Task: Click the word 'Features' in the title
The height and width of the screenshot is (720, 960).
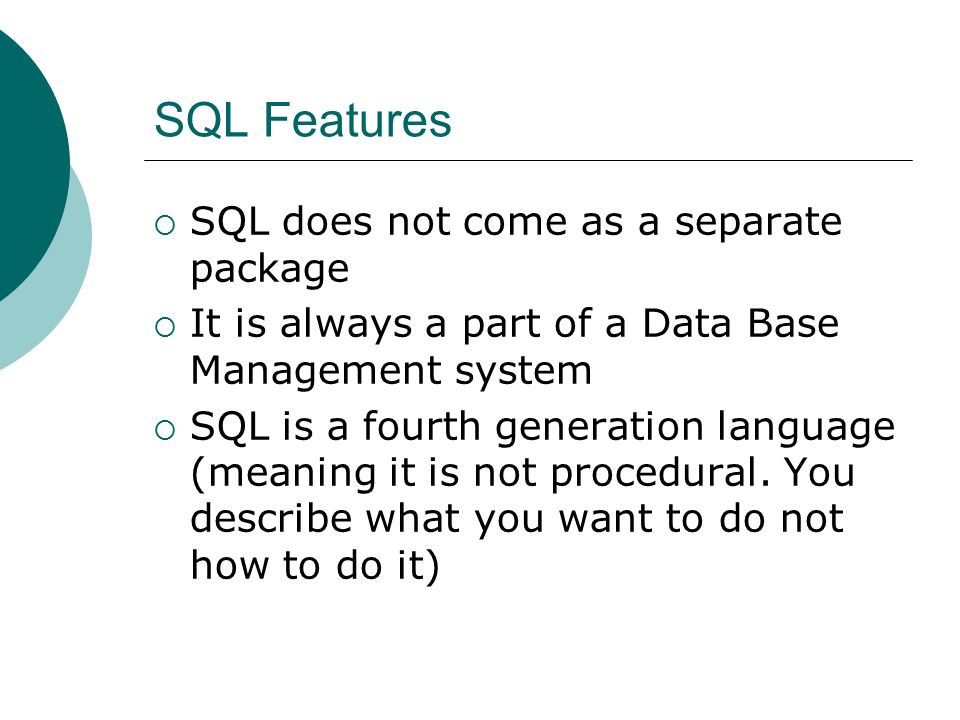Action: coord(357,119)
